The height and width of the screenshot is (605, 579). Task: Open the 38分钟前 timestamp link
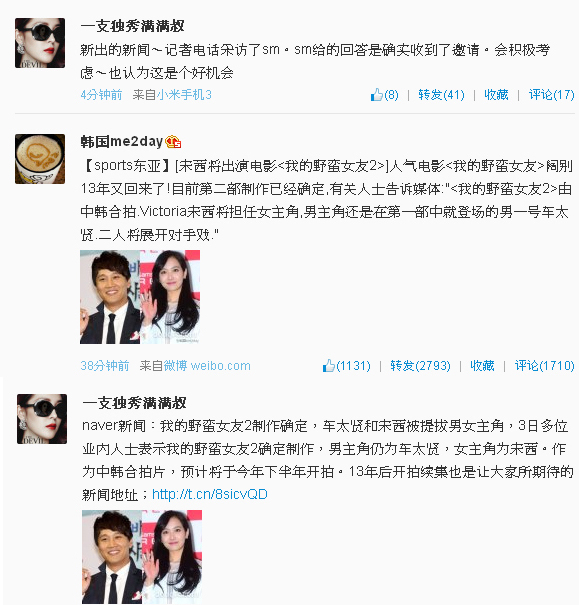tap(105, 365)
